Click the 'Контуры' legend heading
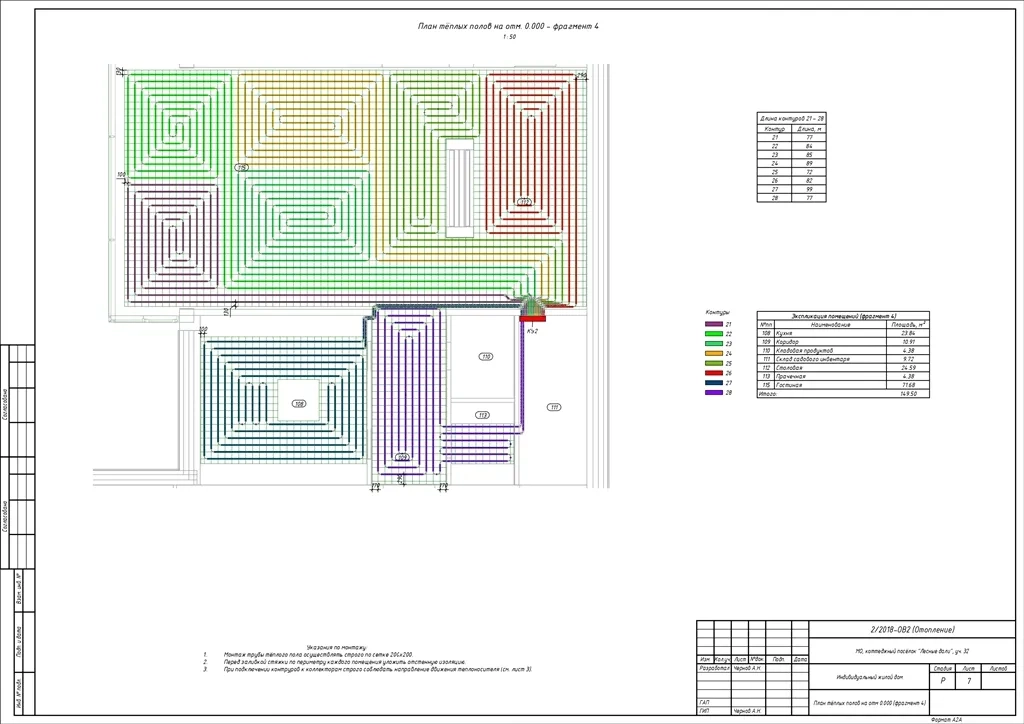The image size is (1024, 724). pos(718,313)
